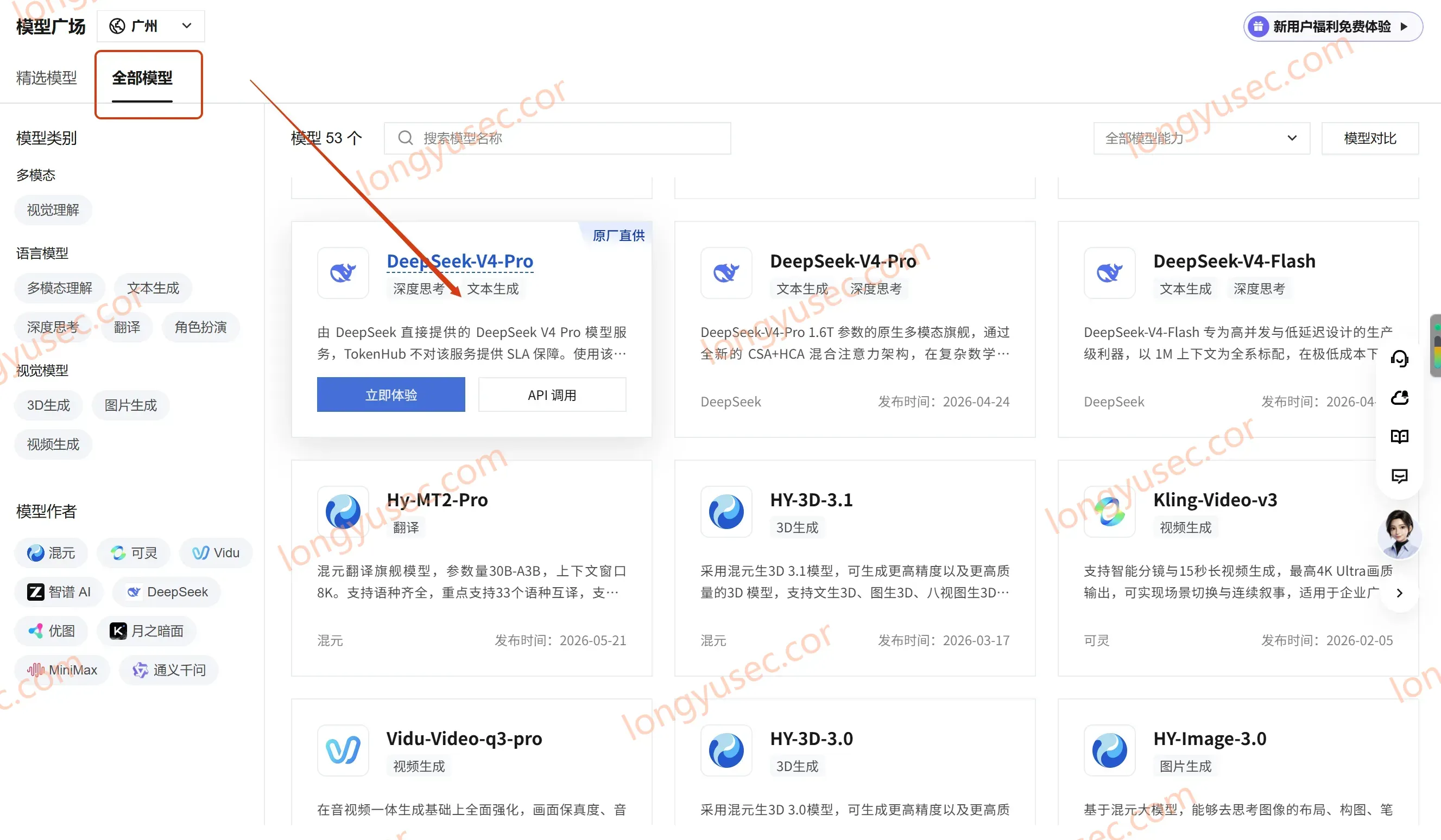This screenshot has height=840, width=1441.
Task: Open the 全部模型能力 dropdown
Action: click(x=1202, y=138)
